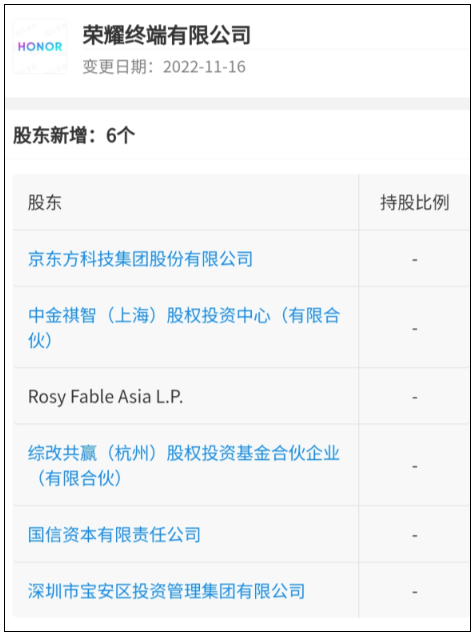Click shareholding ratio cell for Rosy Fable Asia
The image size is (475, 636).
tap(415, 397)
